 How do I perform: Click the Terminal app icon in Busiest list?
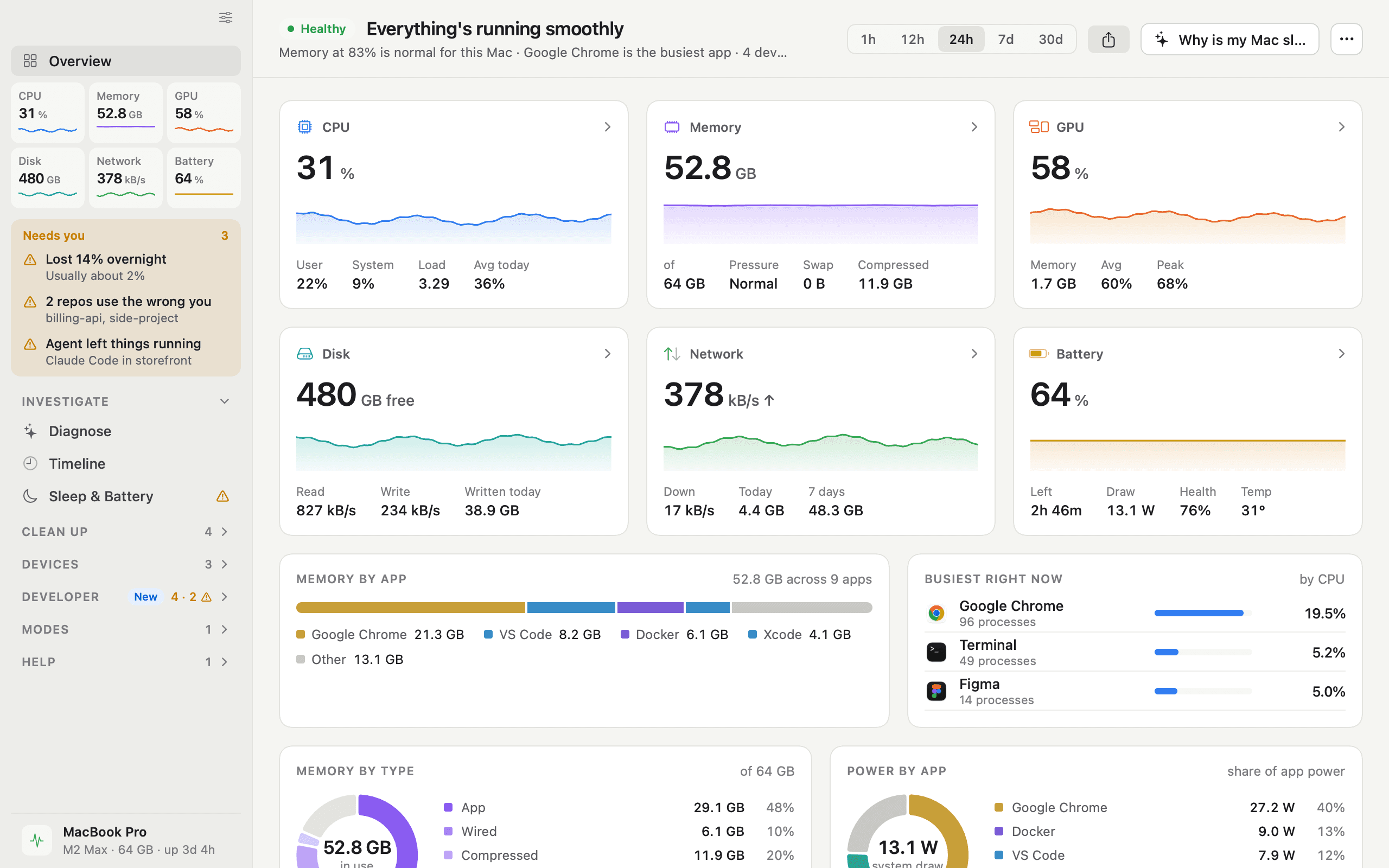pos(936,652)
